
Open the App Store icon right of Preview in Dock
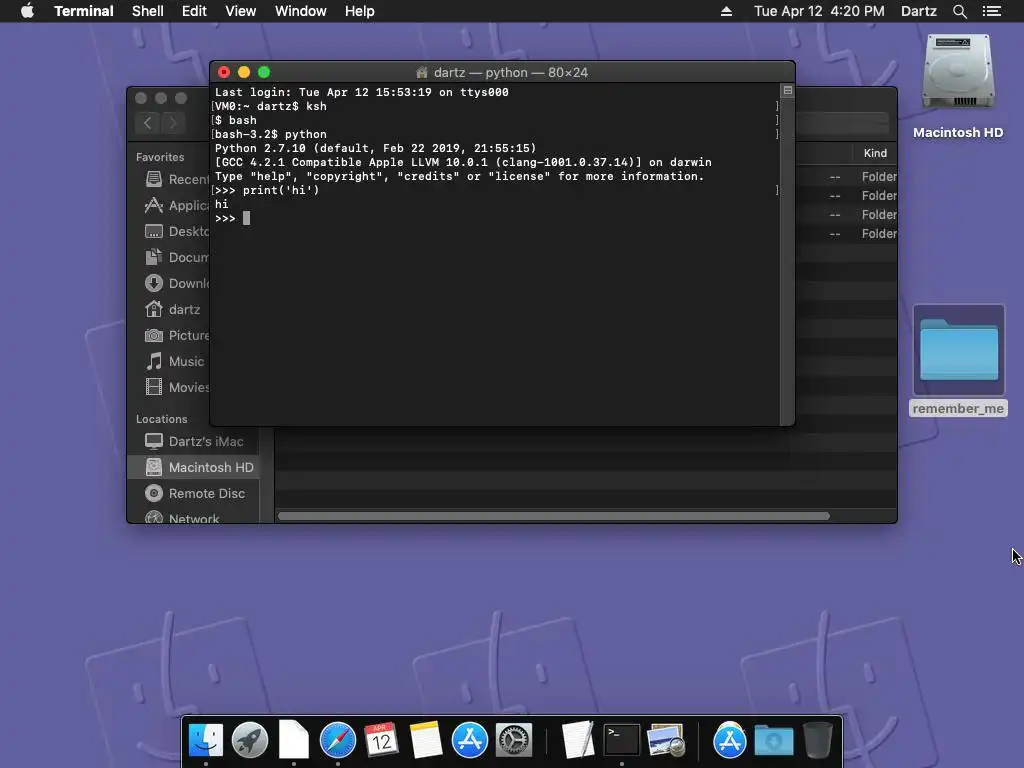click(729, 741)
